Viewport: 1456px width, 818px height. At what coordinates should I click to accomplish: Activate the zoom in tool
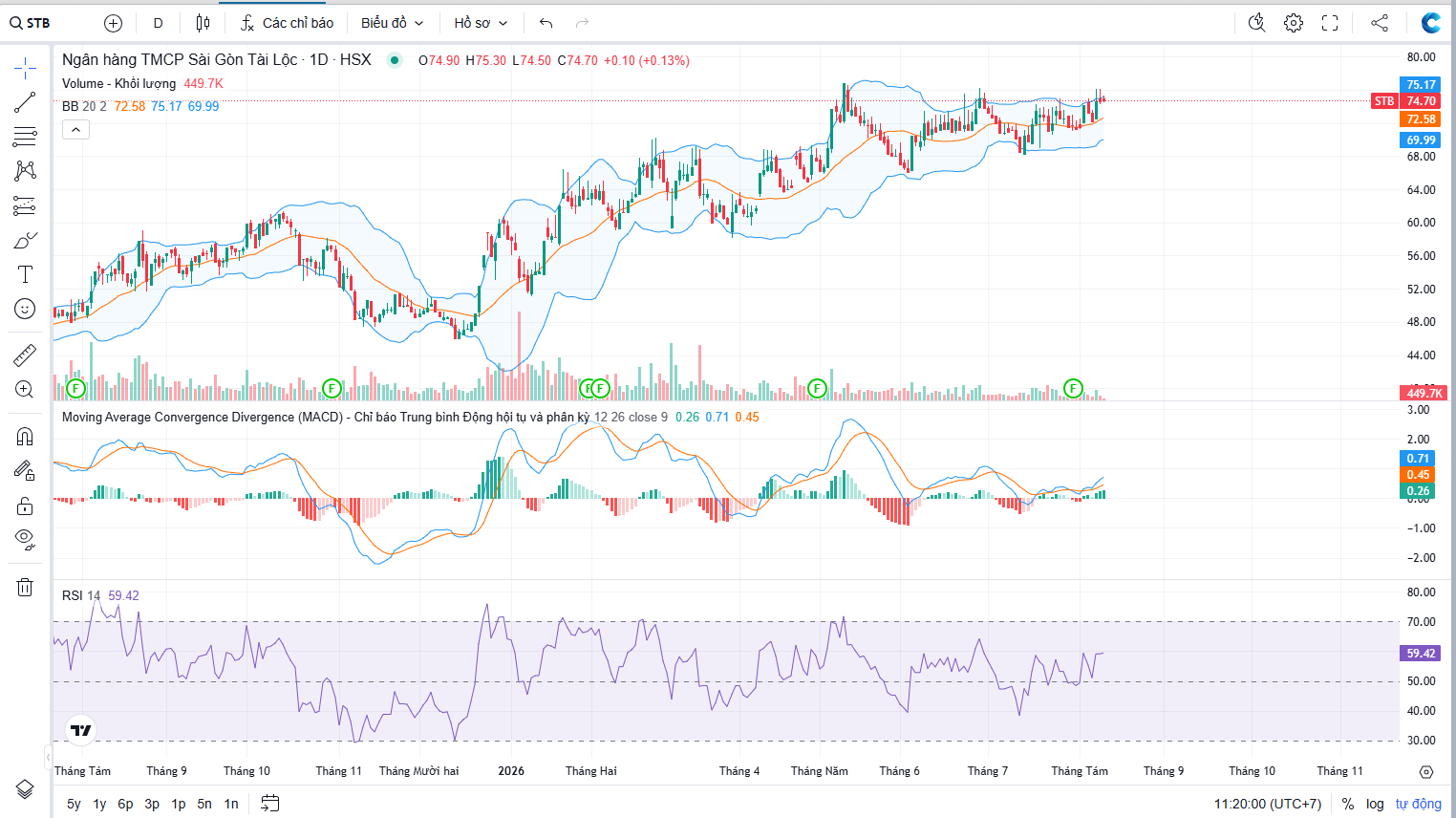coord(25,390)
